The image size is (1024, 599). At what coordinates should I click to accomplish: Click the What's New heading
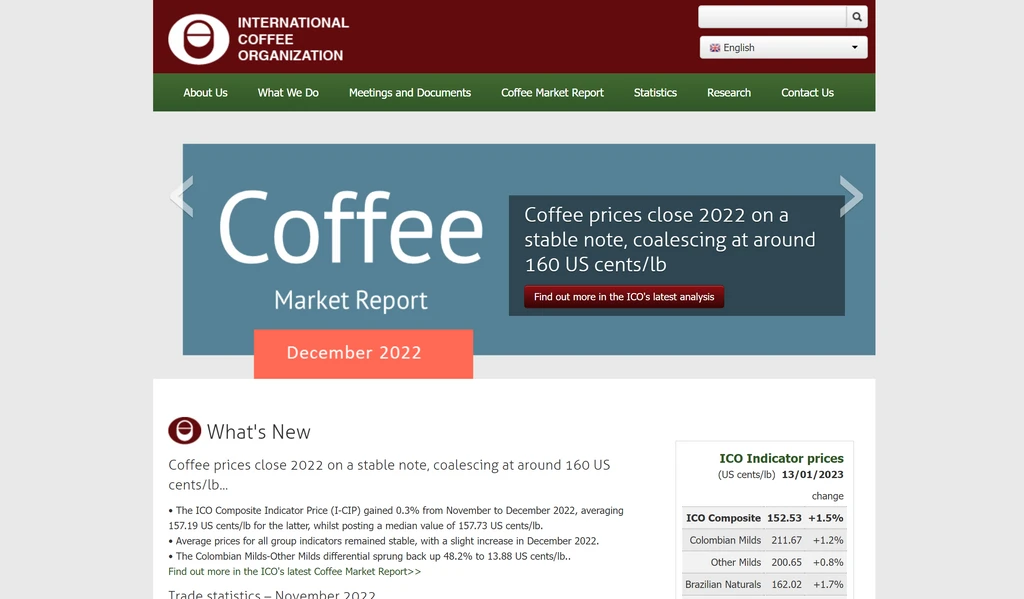pyautogui.click(x=259, y=432)
